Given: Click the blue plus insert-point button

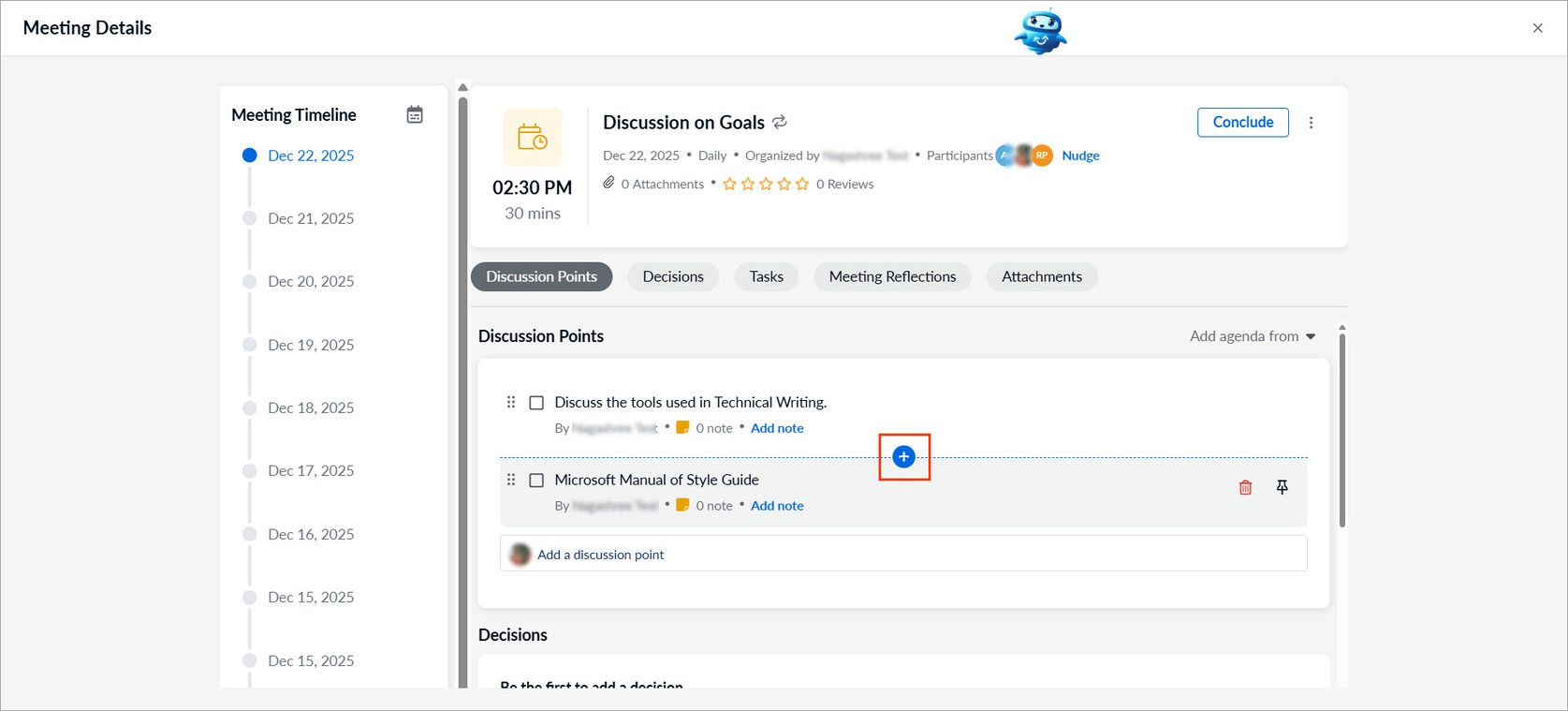Looking at the screenshot, I should tap(903, 456).
